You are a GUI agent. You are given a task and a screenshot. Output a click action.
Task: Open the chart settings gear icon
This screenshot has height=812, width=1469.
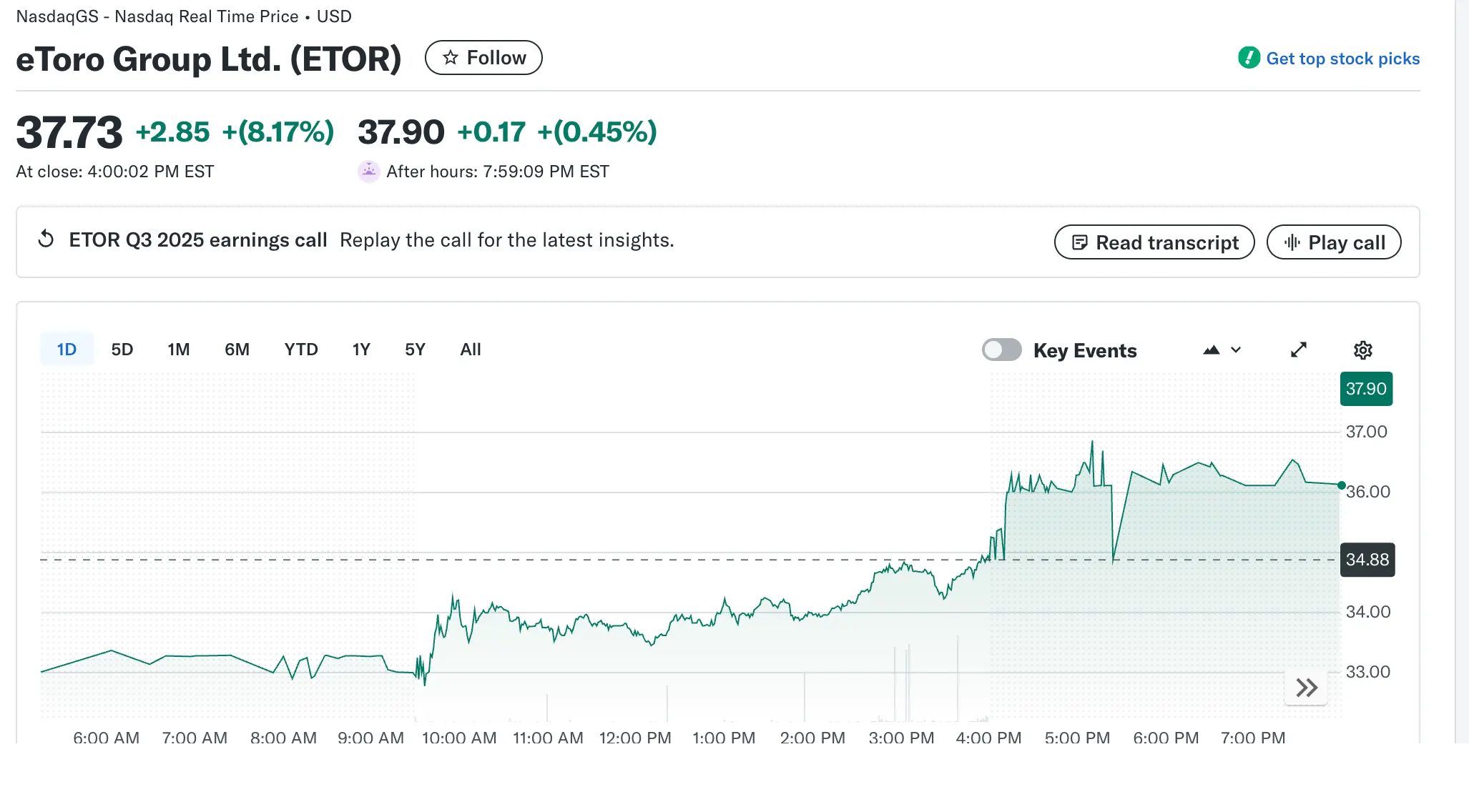click(1362, 350)
